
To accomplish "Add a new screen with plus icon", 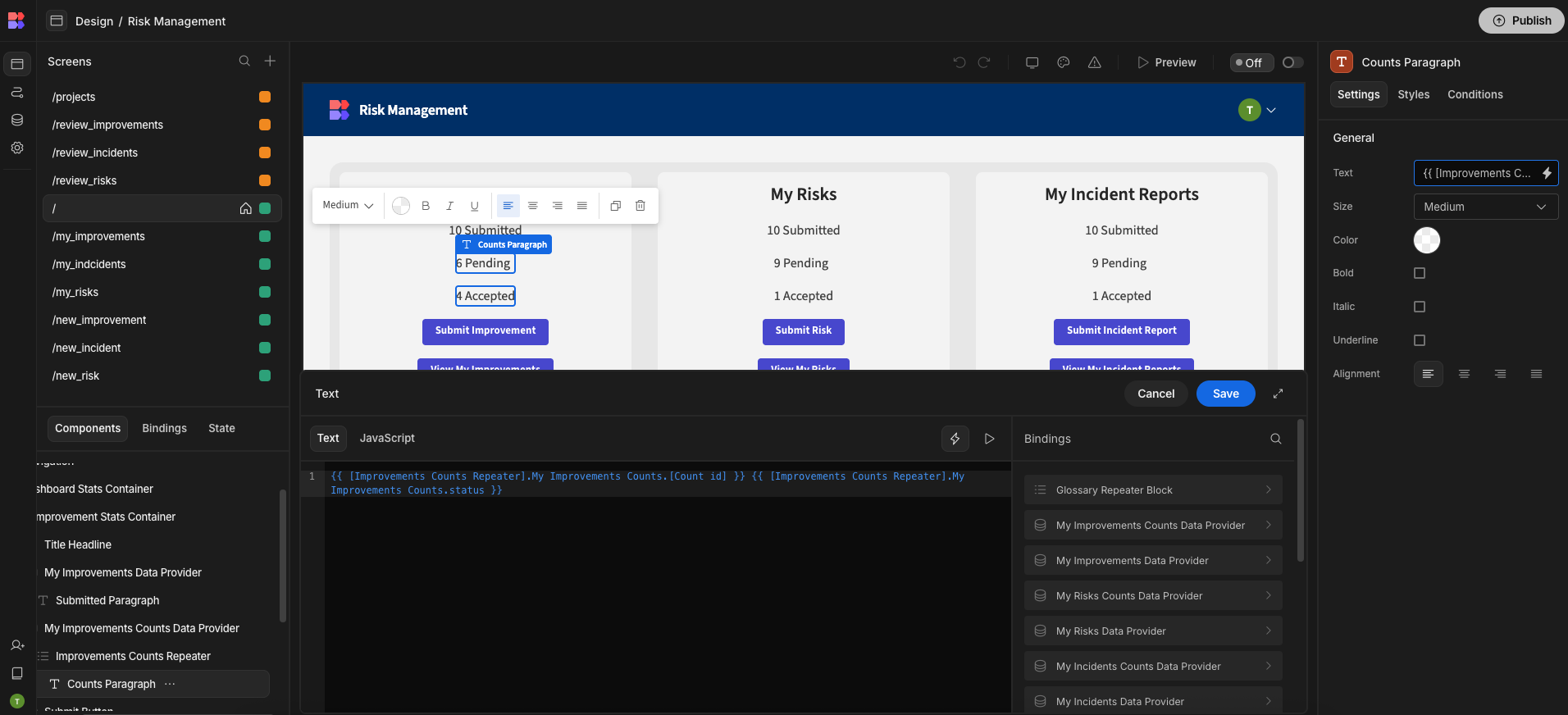I will tap(270, 61).
